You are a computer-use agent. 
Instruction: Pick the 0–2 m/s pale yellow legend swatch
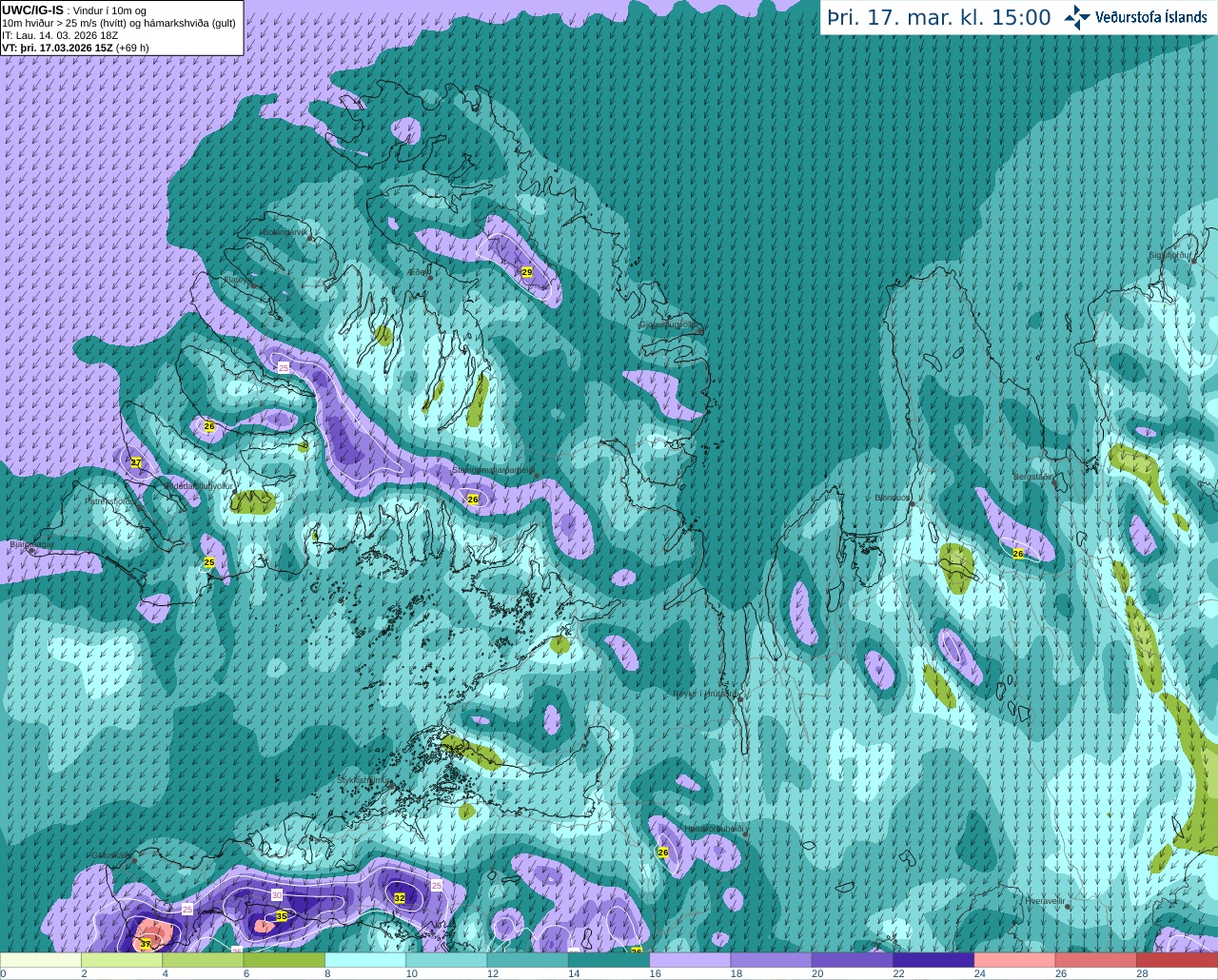tap(41, 960)
